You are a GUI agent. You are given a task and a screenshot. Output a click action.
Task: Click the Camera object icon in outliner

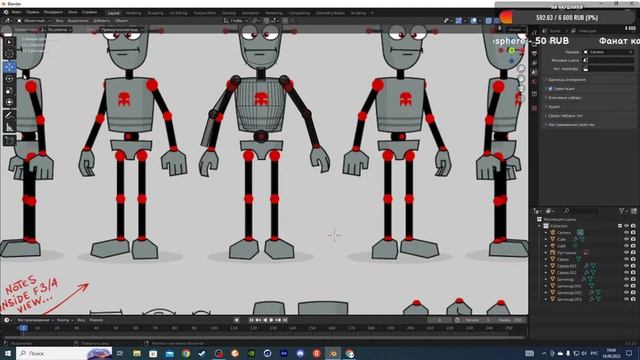553,233
